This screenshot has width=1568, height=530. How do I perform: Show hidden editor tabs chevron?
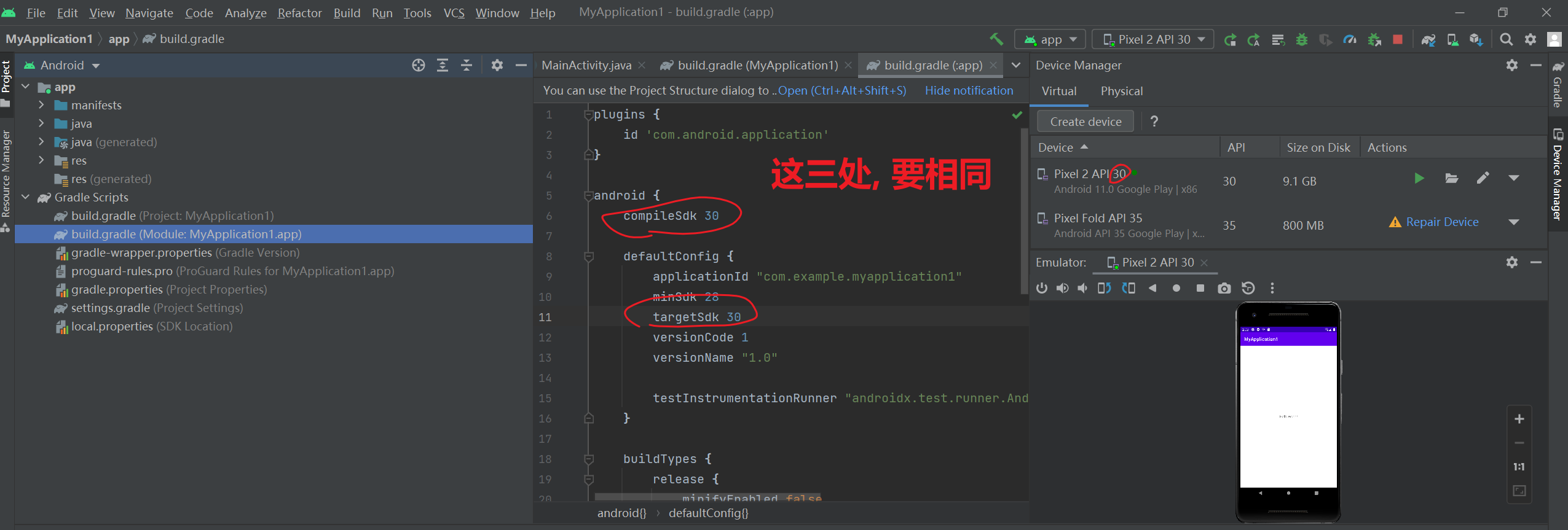tap(1016, 65)
